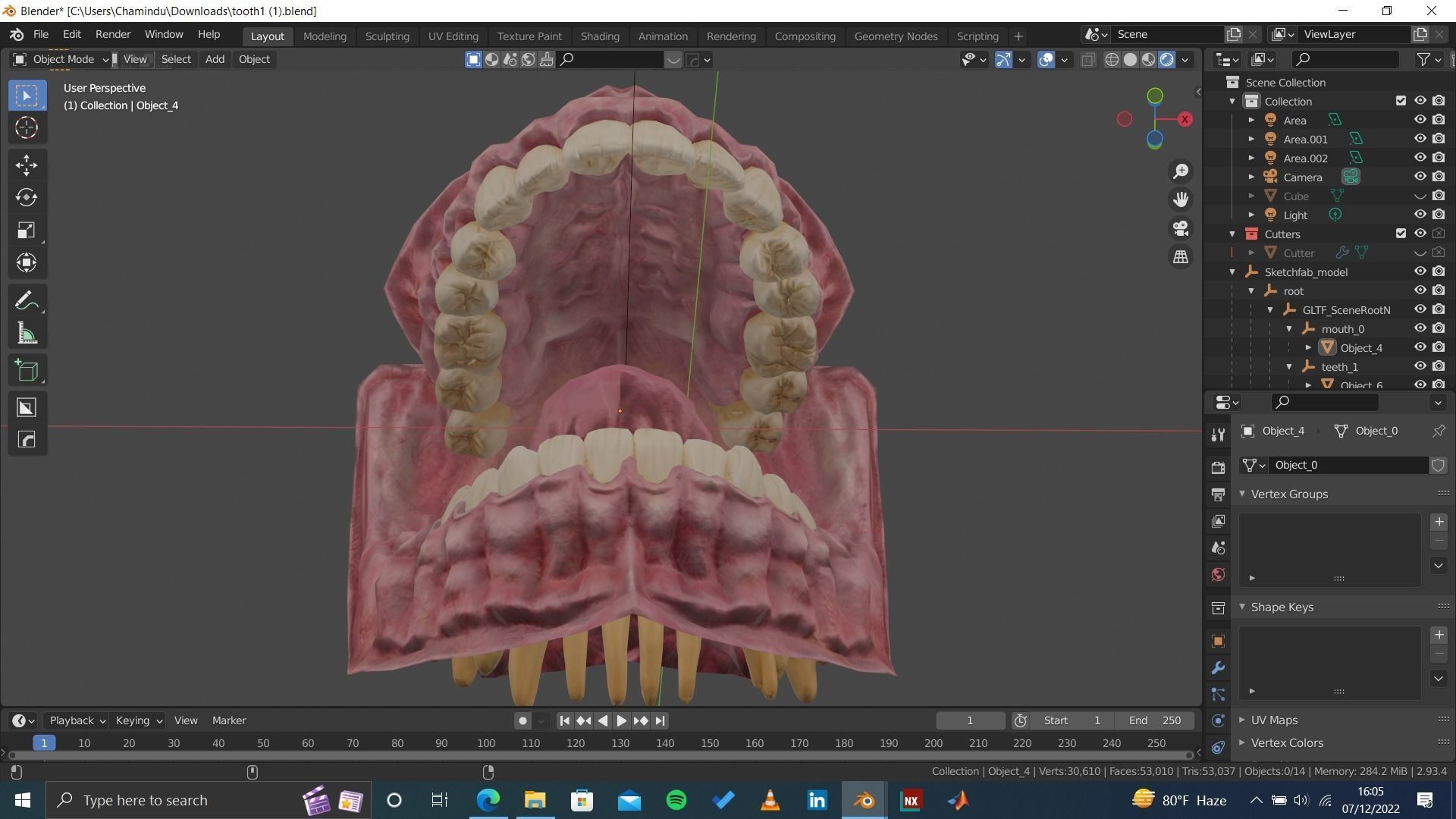Open the Modifier properties wrench tab
Screen dimensions: 1456x819
point(1218,668)
